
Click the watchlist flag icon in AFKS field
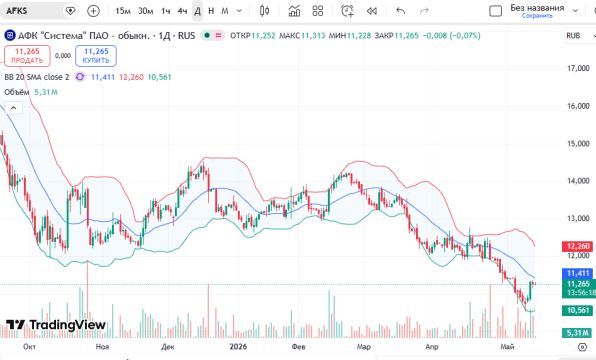(70, 11)
